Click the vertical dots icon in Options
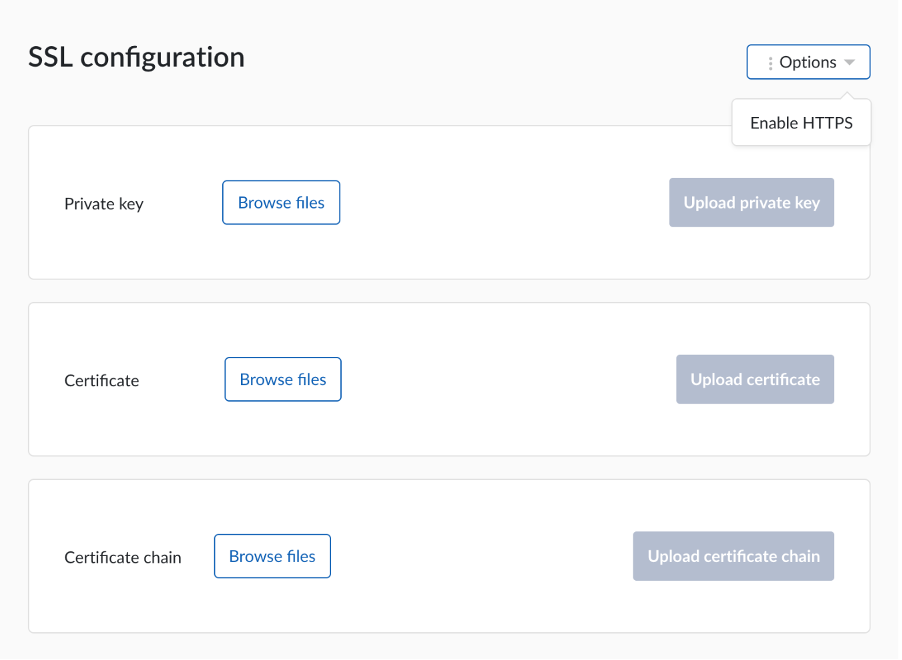Screen dimensions: 902x660 (770, 63)
